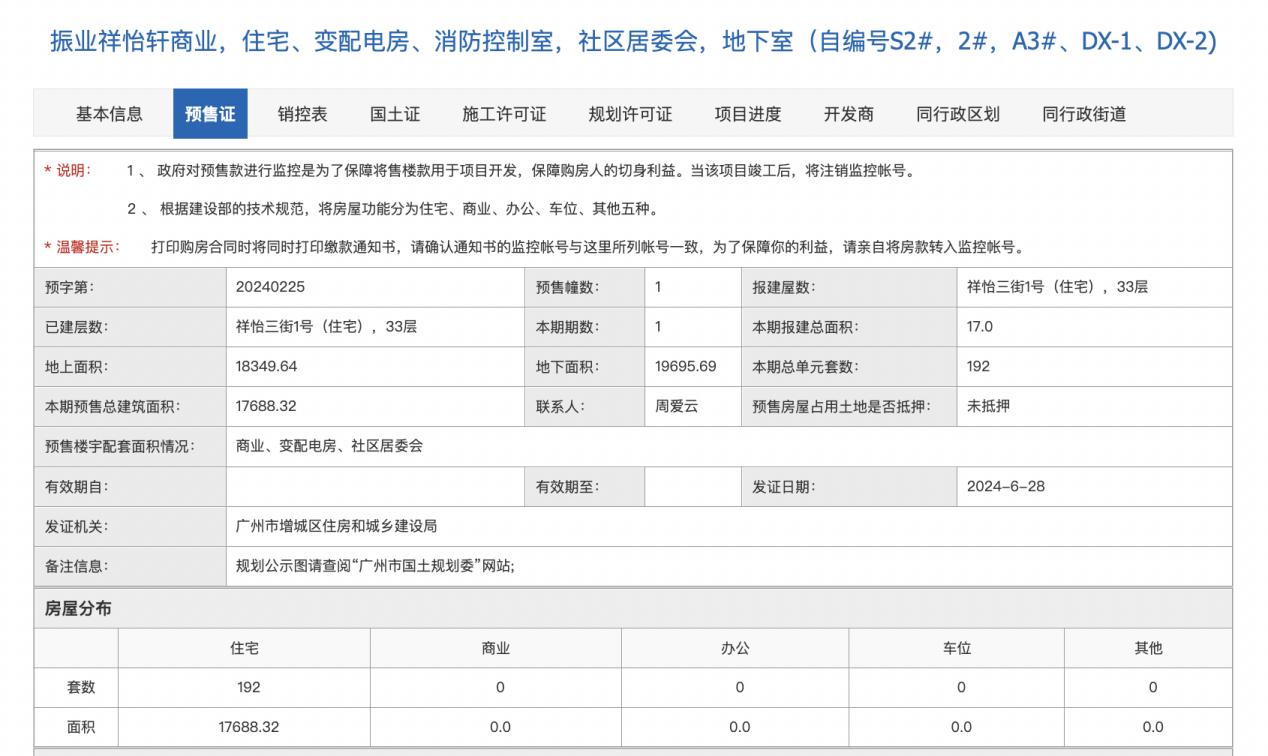The image size is (1268, 756).
Task: Switch to the 销控表 tab
Action: 302,114
